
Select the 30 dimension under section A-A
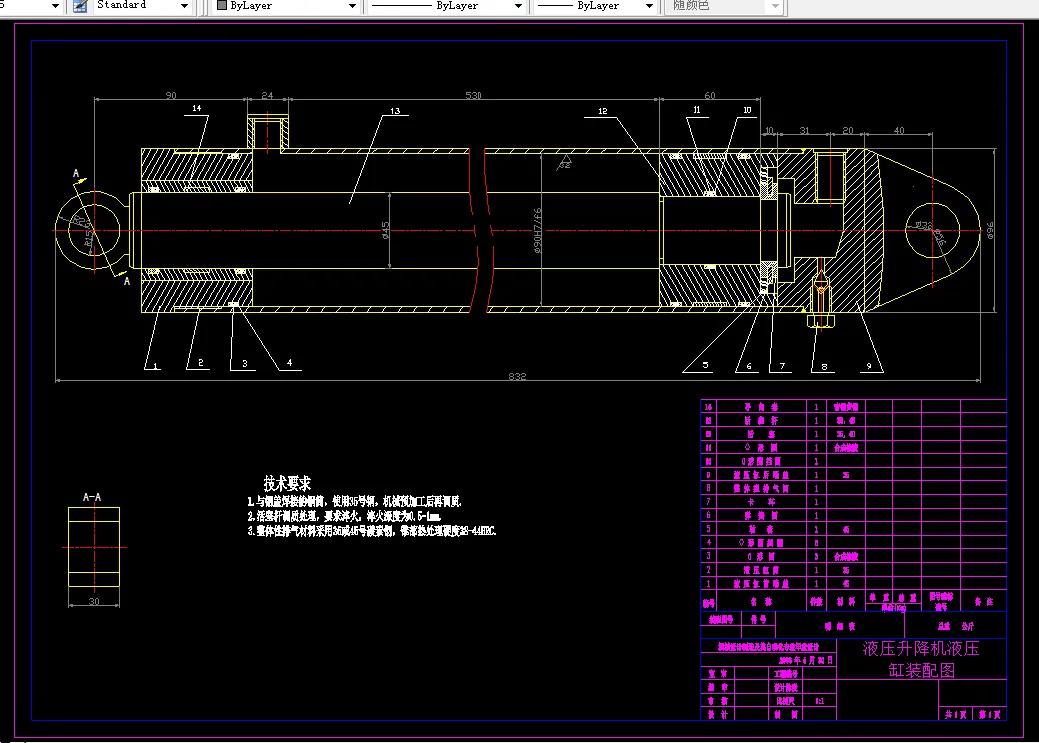(94, 601)
